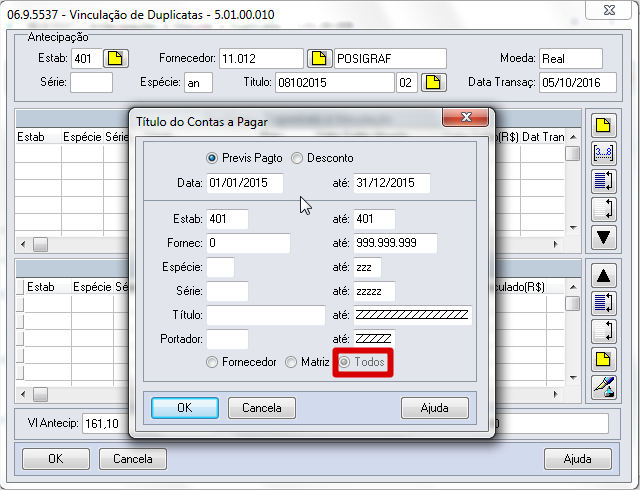Click the black down arrow icon
640x490 pixels.
(603, 237)
